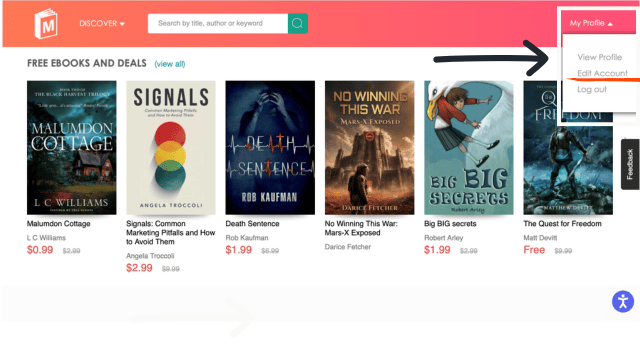Click author name Rob Kaufman
This screenshot has height=360, width=640.
[x=247, y=238]
